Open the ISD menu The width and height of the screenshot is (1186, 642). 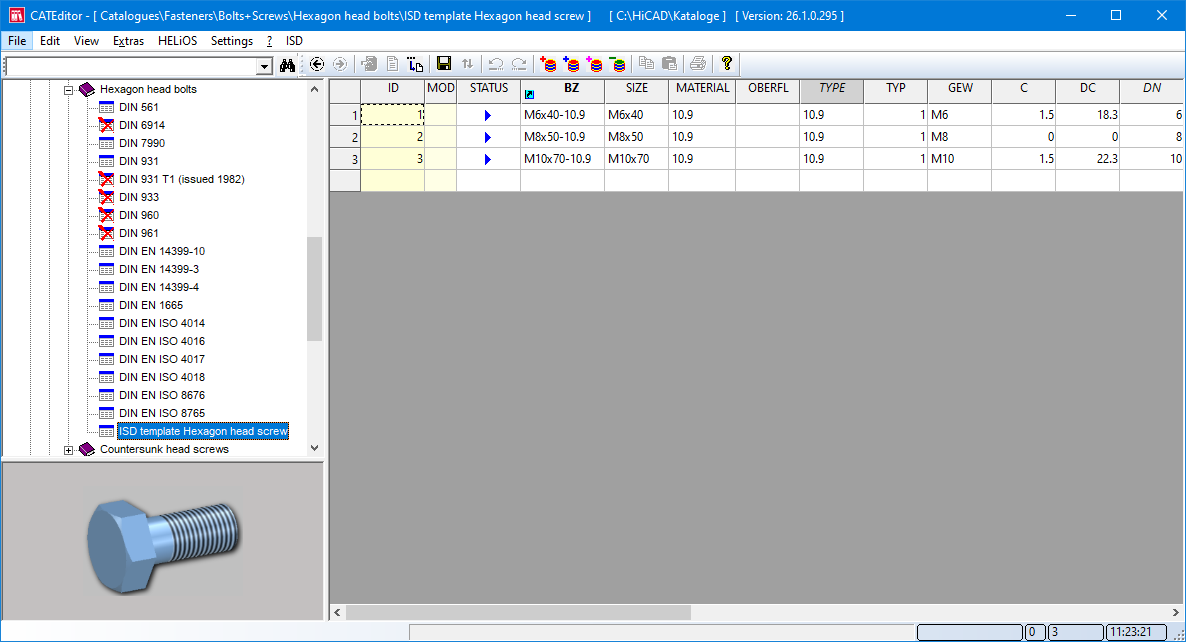click(294, 41)
